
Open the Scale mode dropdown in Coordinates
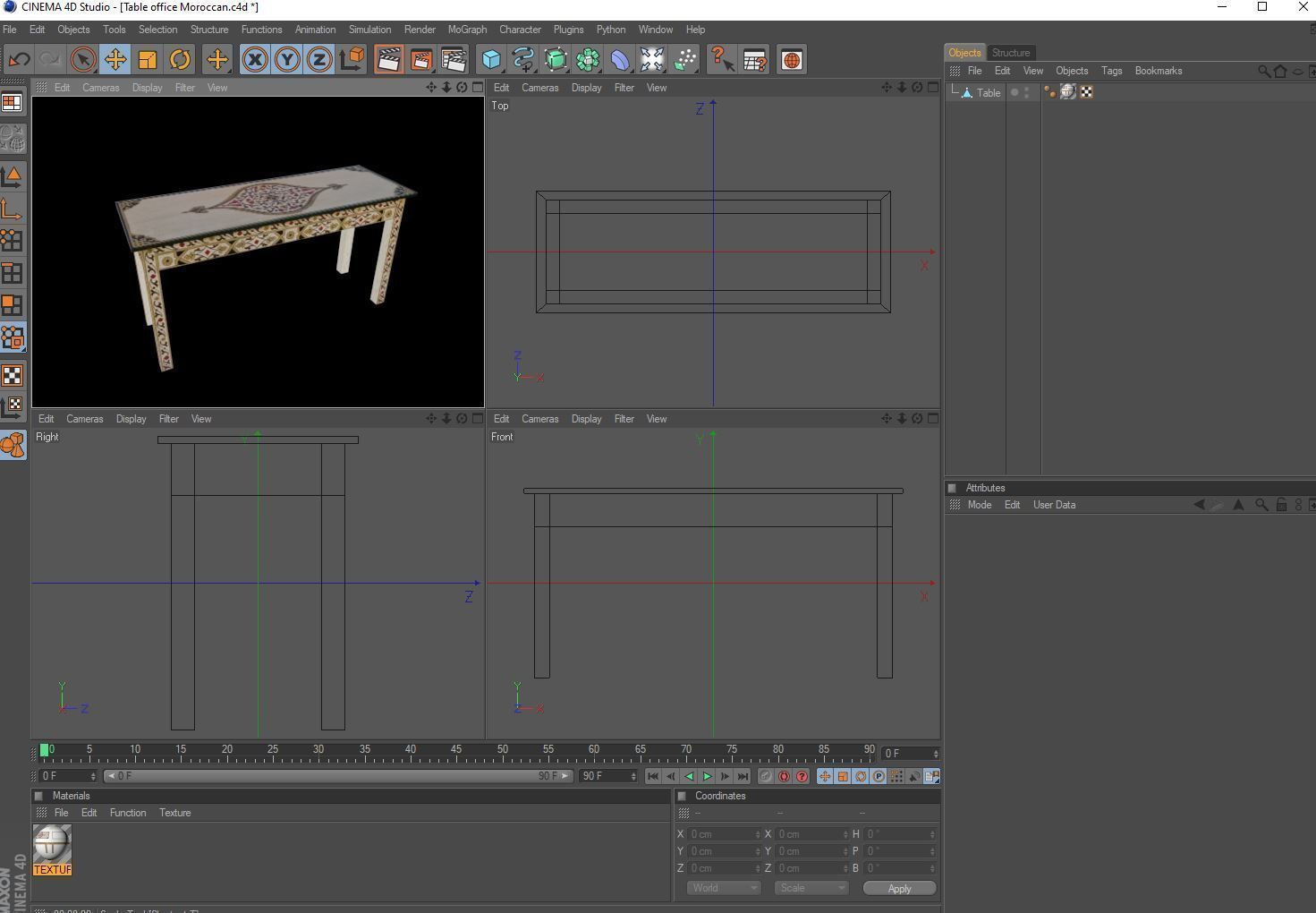(811, 888)
